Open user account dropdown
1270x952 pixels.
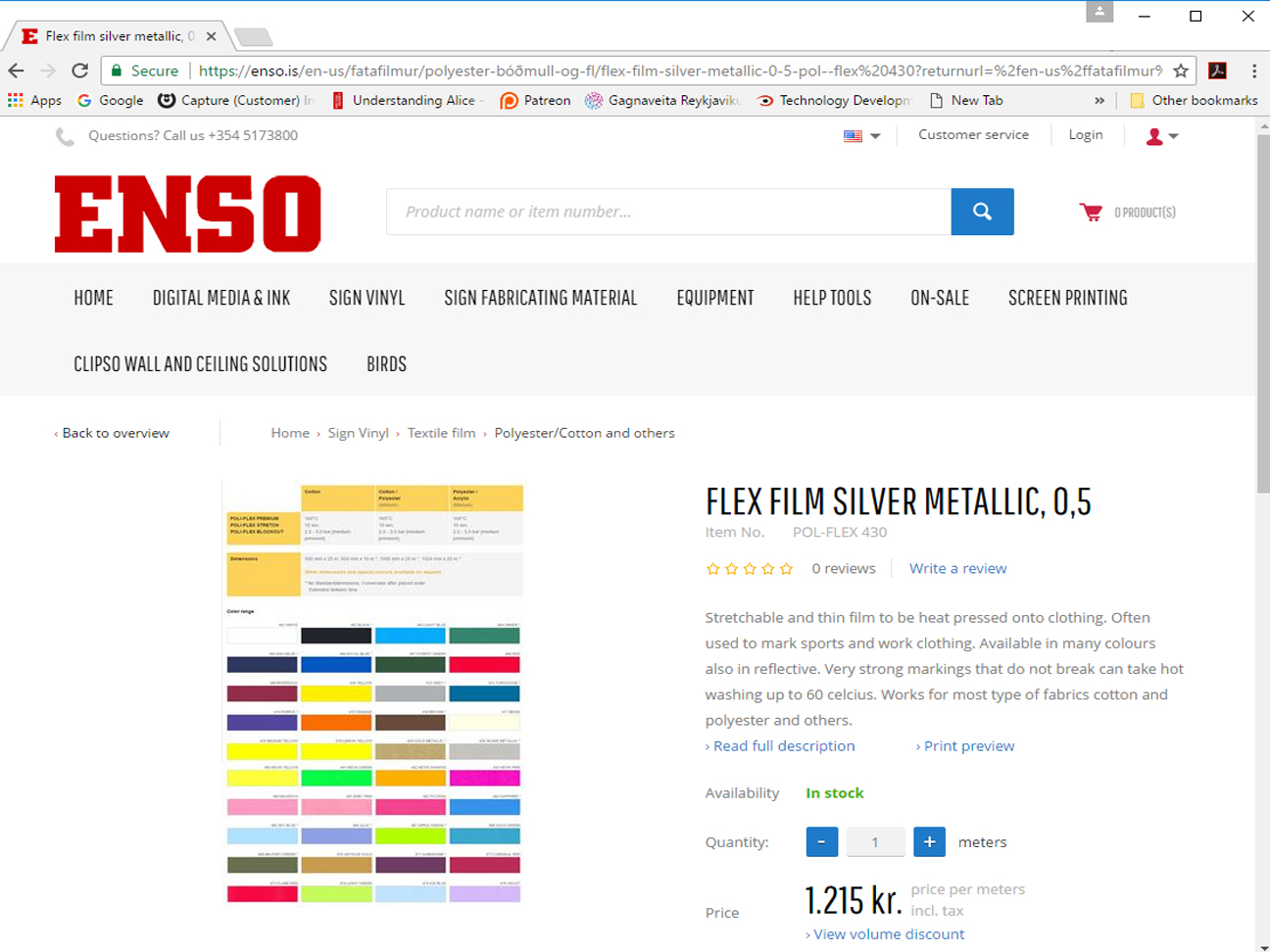pyautogui.click(x=1162, y=136)
